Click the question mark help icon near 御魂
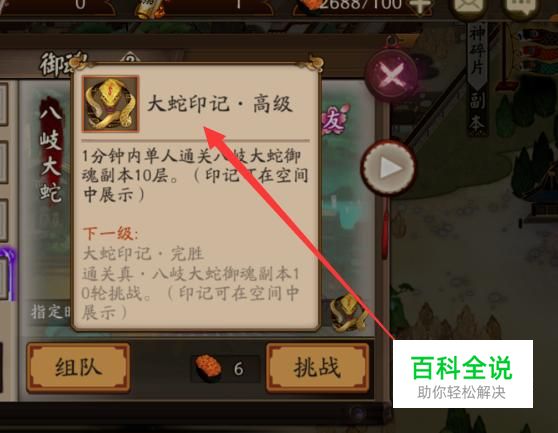Image resolution: width=558 pixels, height=433 pixels. (130, 58)
